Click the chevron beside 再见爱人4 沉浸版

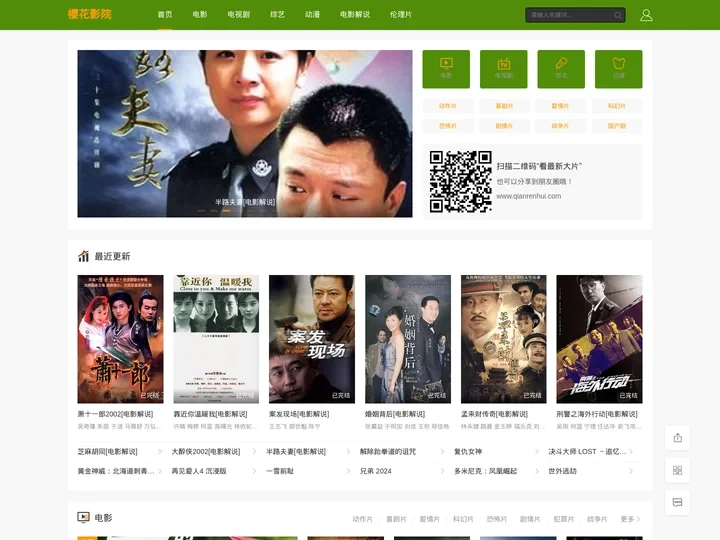[x=254, y=471]
